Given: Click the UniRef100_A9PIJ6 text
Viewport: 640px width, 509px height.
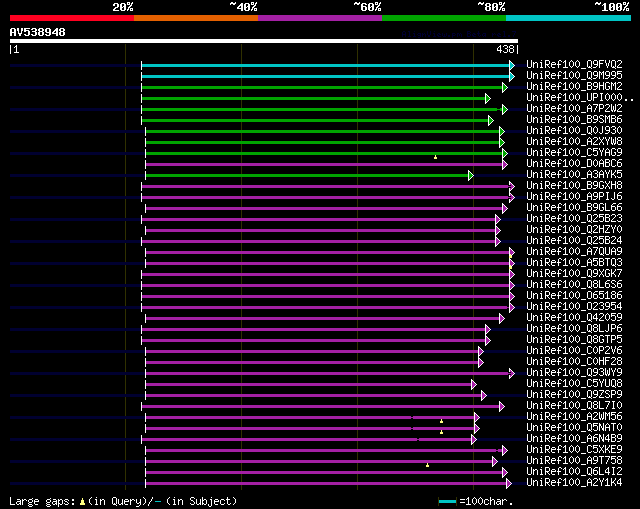Looking at the screenshot, I should 574,197.
